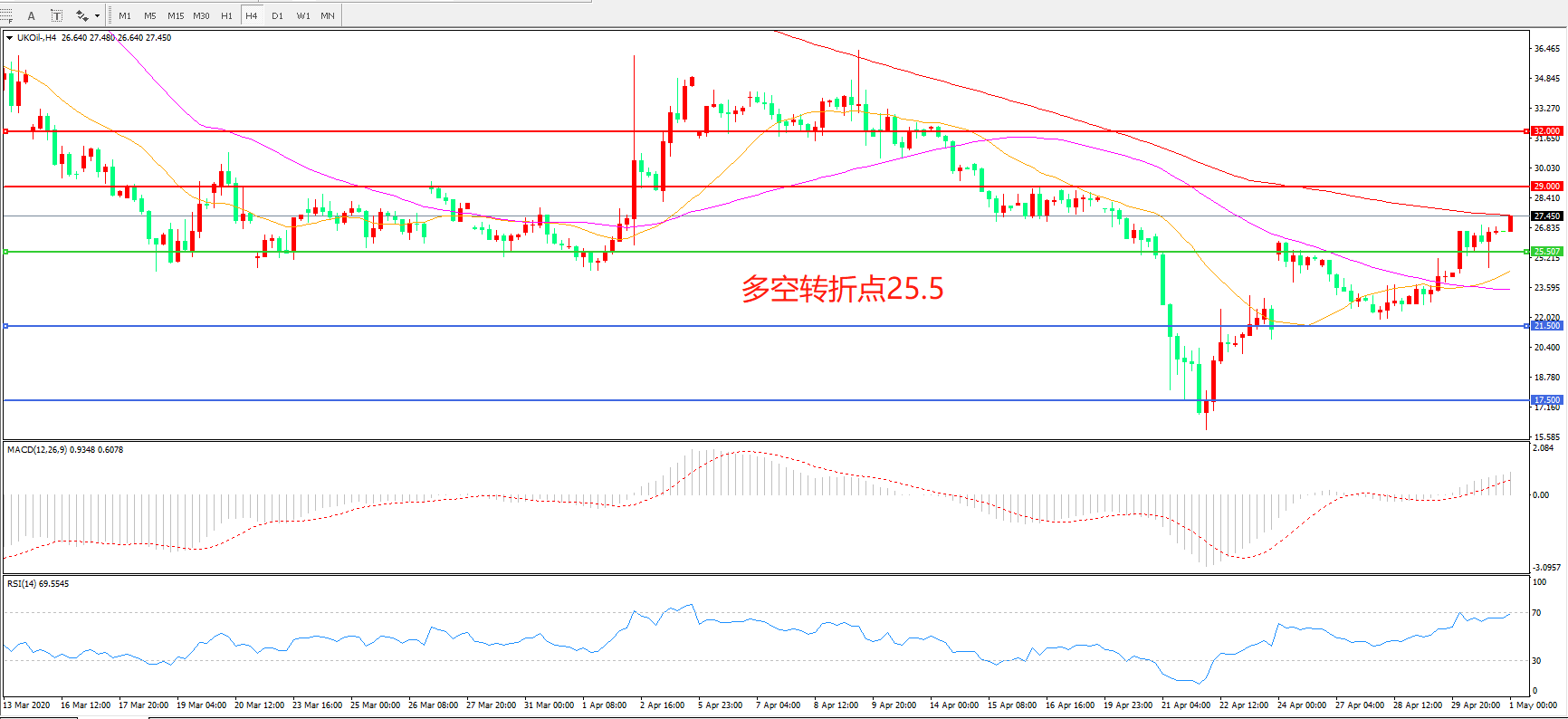Change to D1 daily timeframe
Image resolution: width=1568 pixels, height=719 pixels.
click(x=277, y=15)
